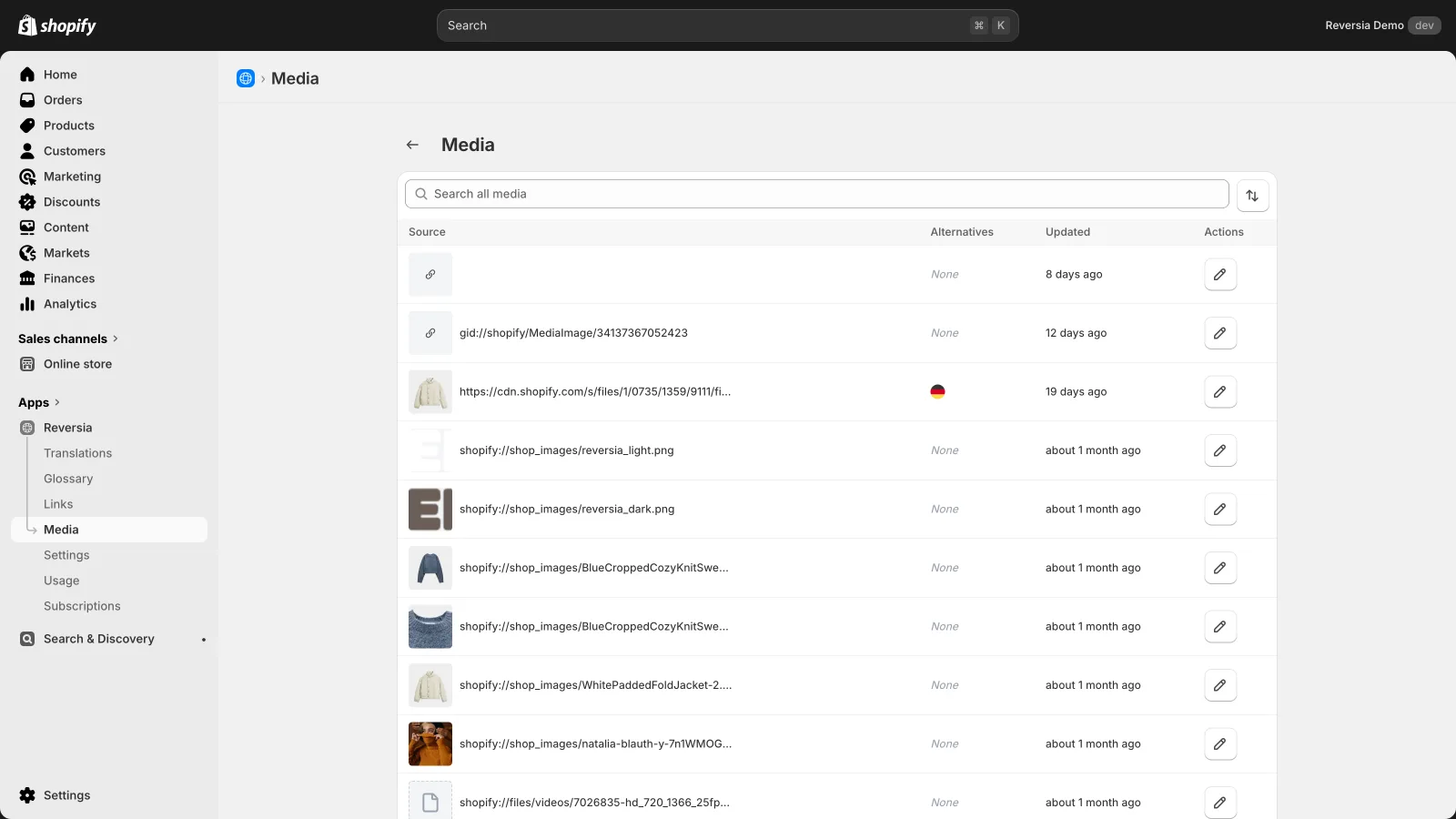Go to Orders page
Screen dimensions: 1456x819
point(63,100)
